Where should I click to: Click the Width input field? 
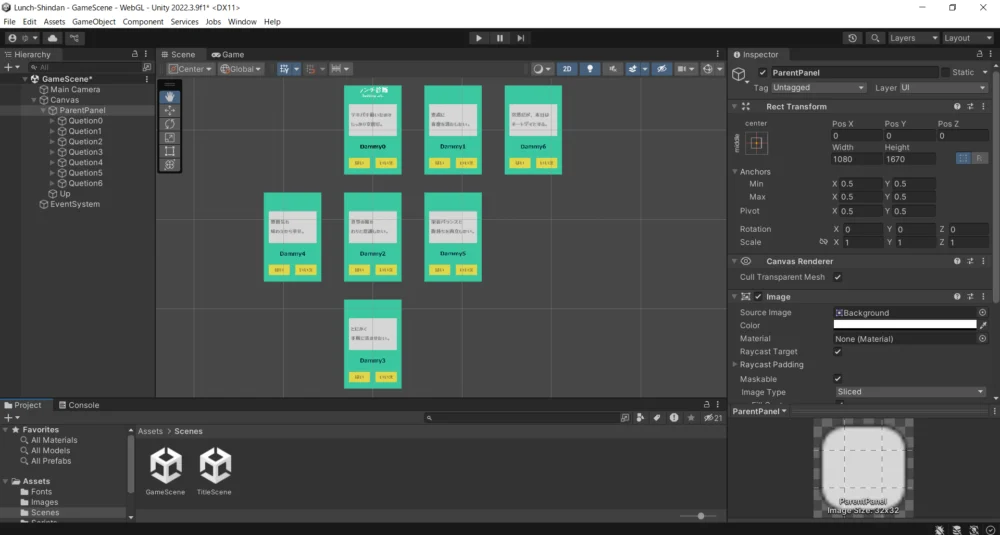[857, 159]
